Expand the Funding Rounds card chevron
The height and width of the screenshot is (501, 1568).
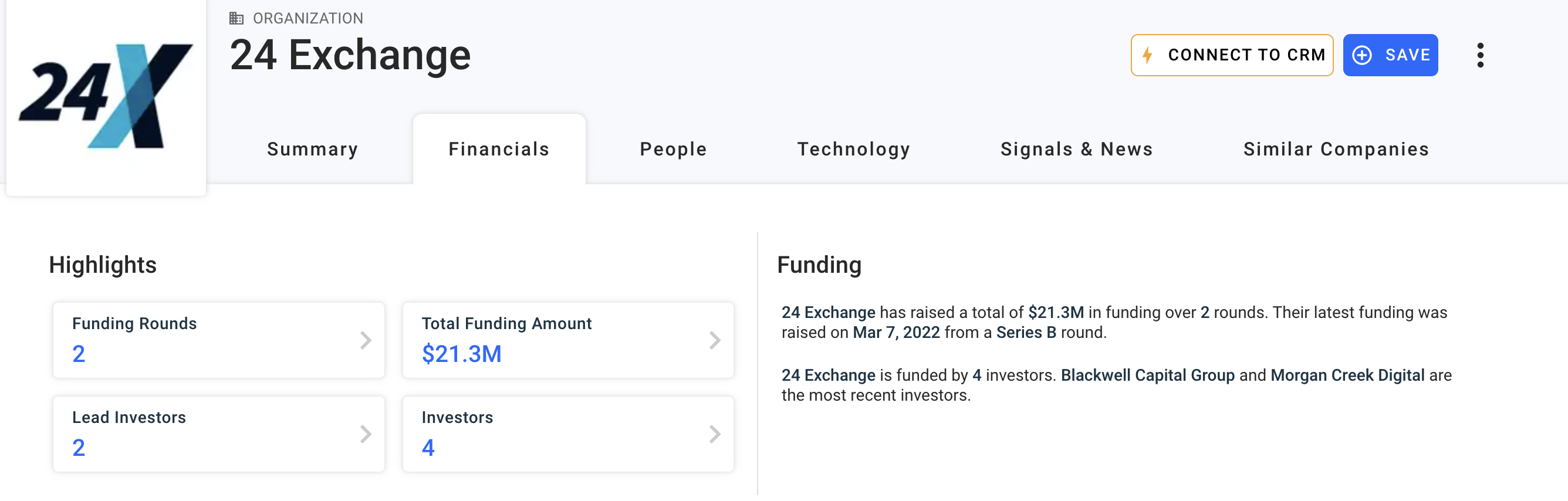pos(365,340)
